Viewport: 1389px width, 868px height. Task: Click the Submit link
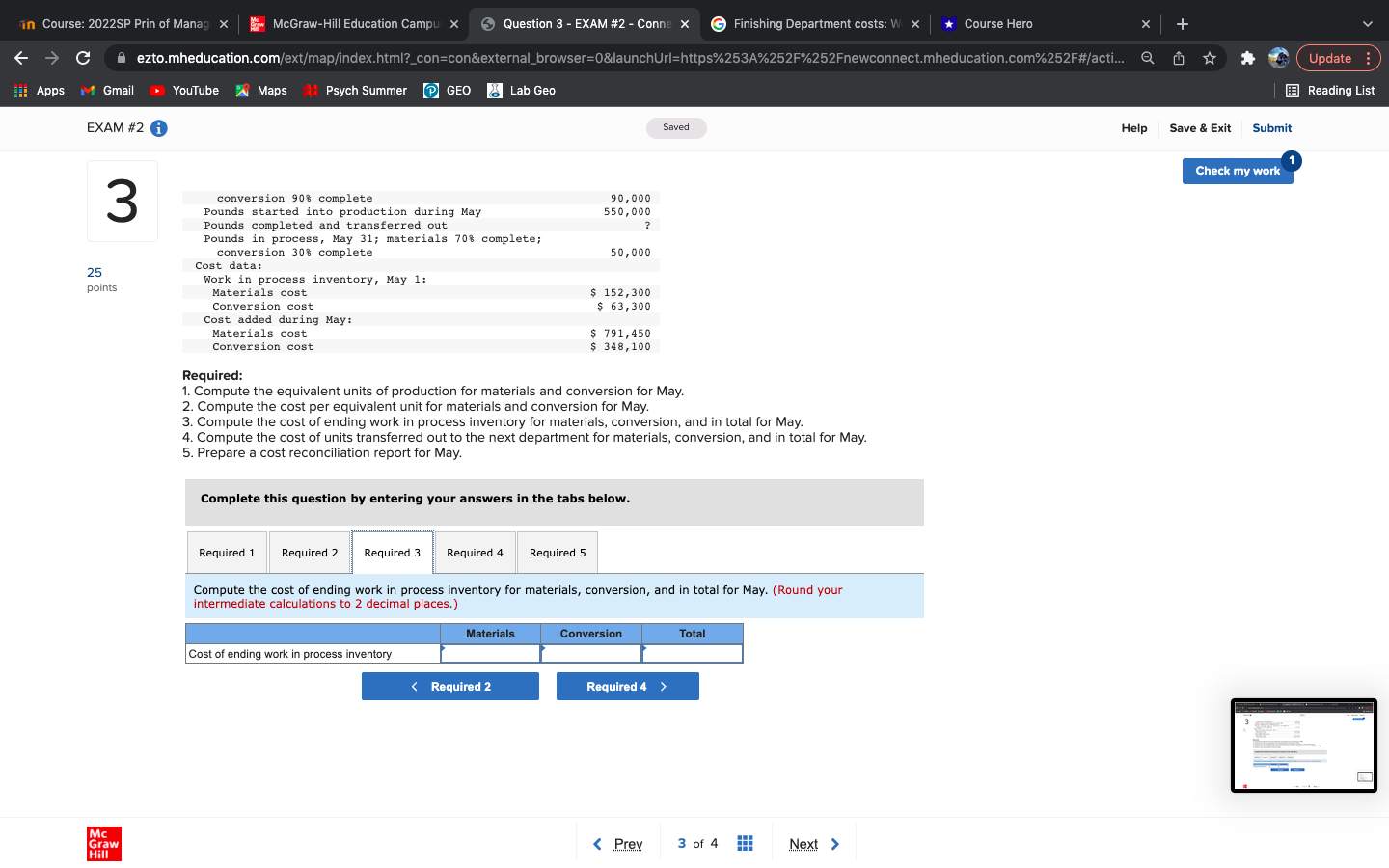[x=1271, y=127]
